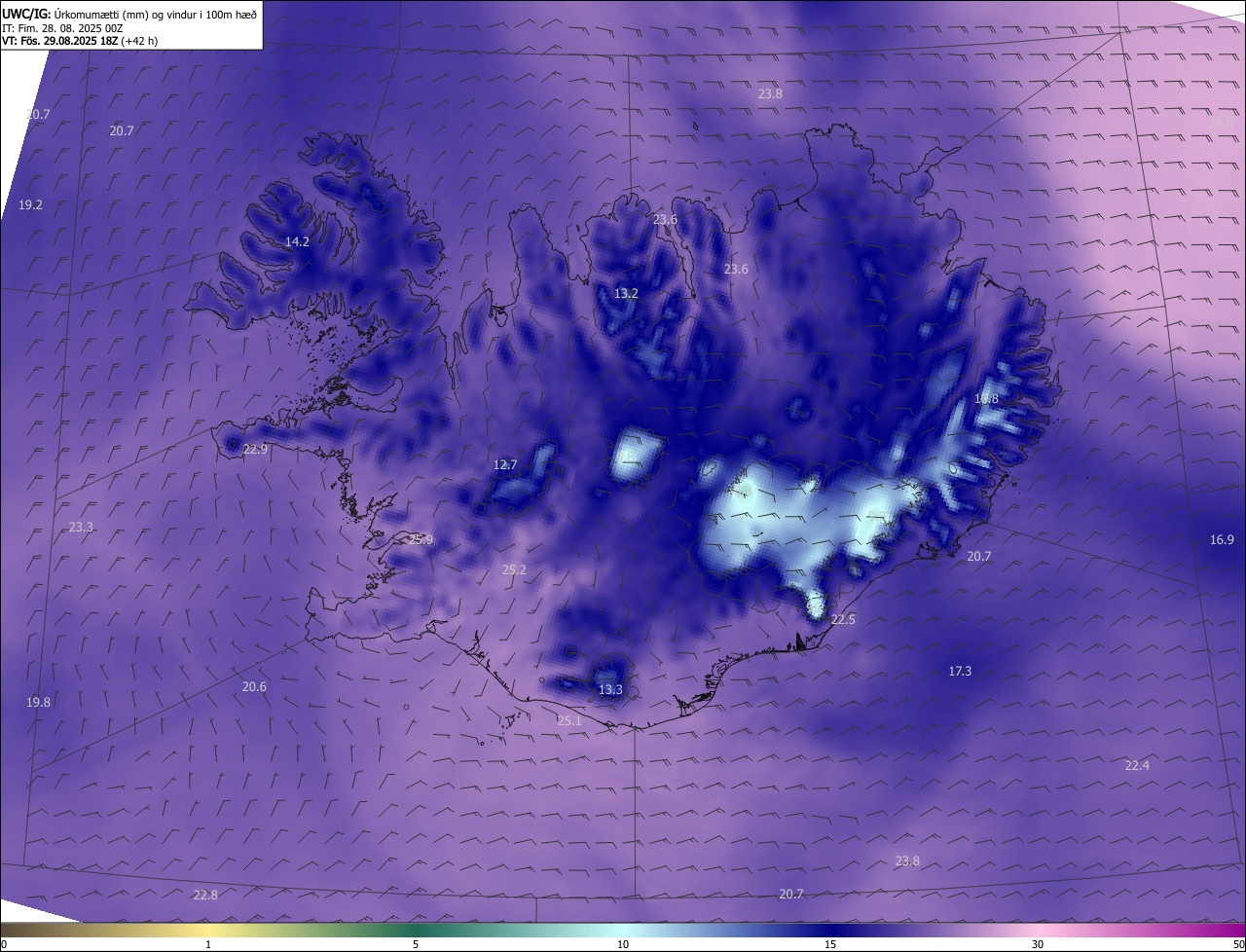Click the 19.8 value label
Image resolution: width=1246 pixels, height=952 pixels.
tap(38, 703)
